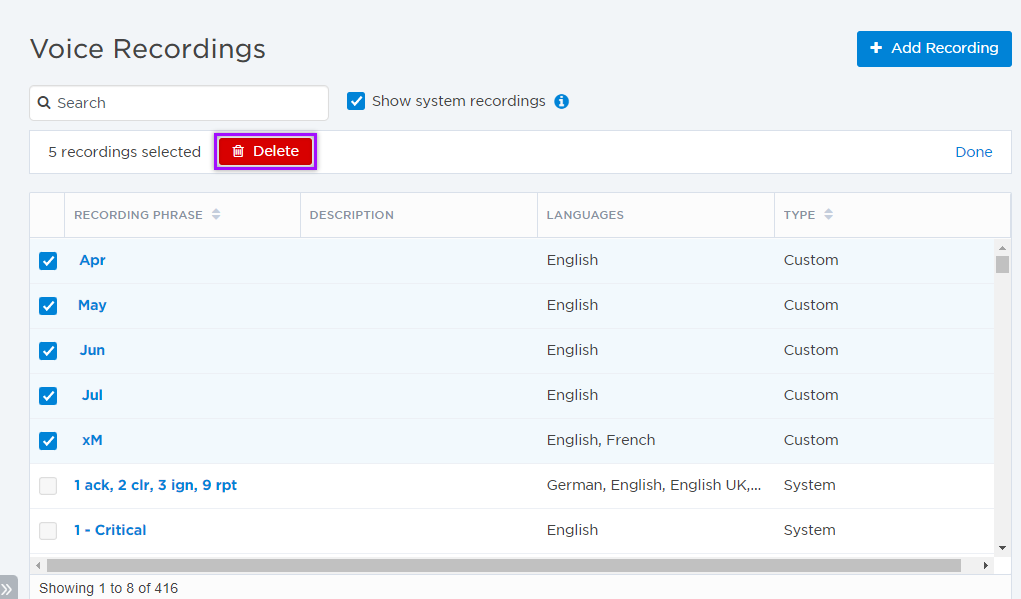
Task: Delete the 5 selected recordings
Action: pyautogui.click(x=266, y=152)
